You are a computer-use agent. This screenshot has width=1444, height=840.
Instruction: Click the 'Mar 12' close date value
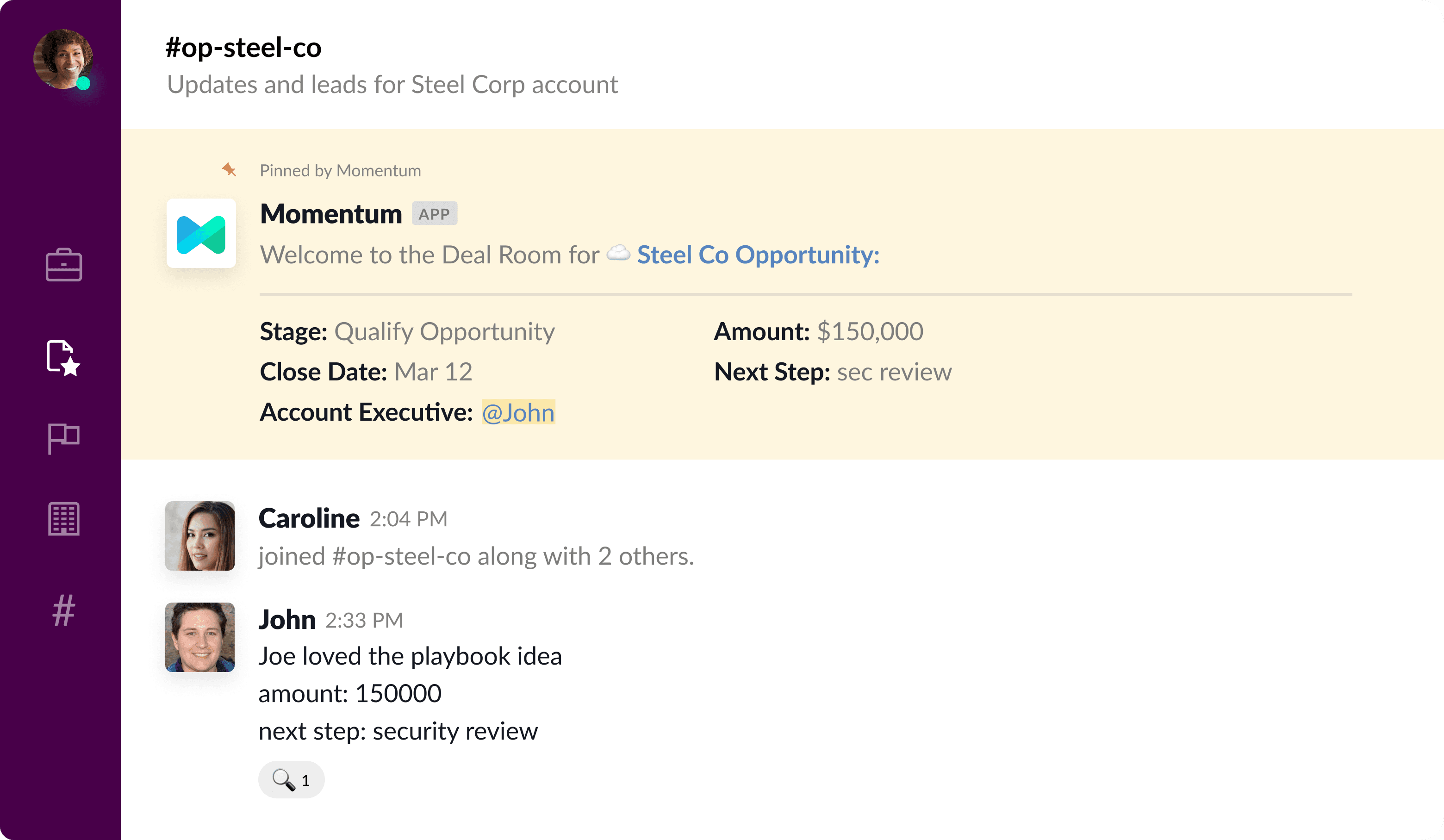pos(434,372)
